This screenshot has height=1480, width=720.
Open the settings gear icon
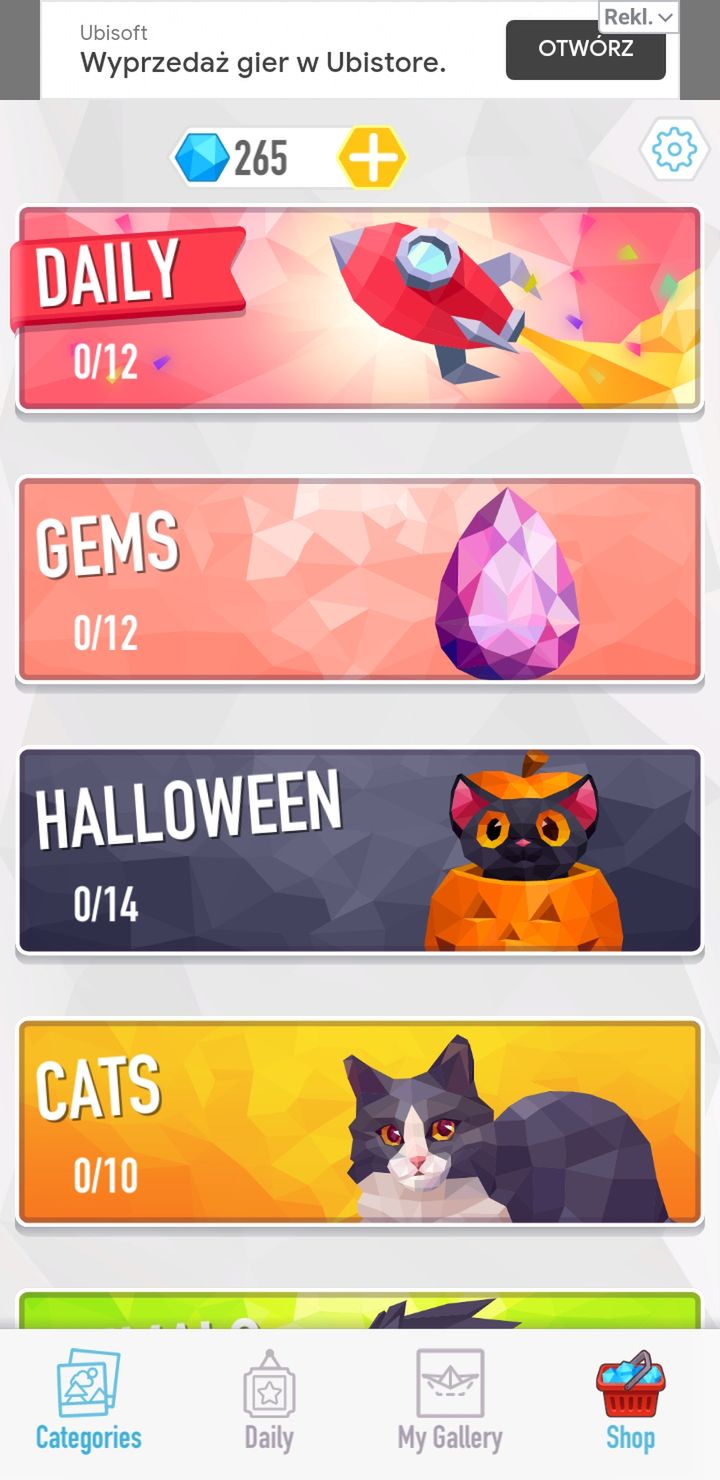pyautogui.click(x=673, y=150)
